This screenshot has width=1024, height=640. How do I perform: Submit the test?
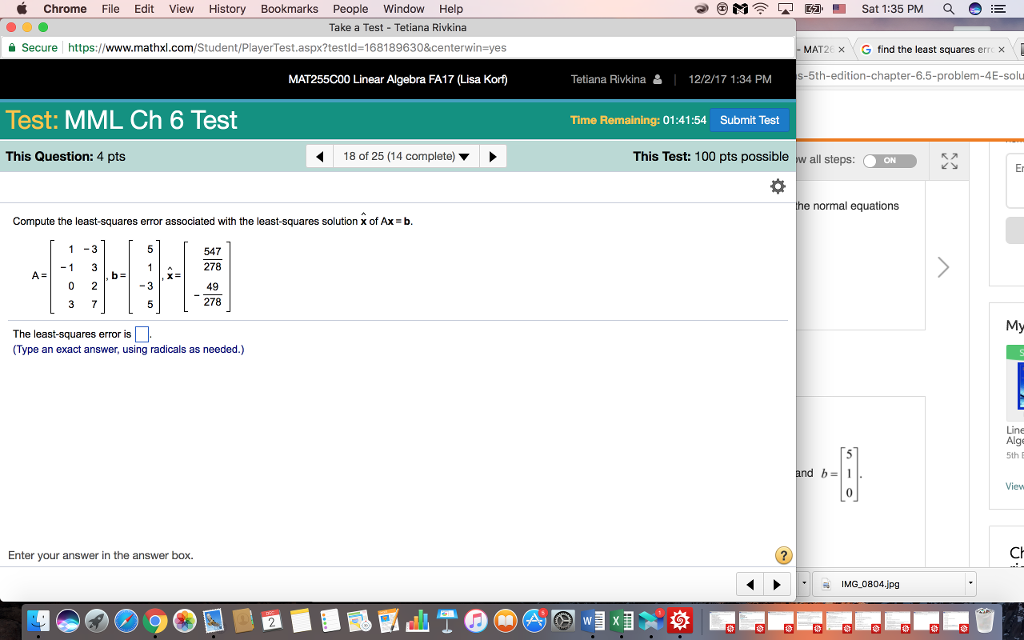coord(749,120)
